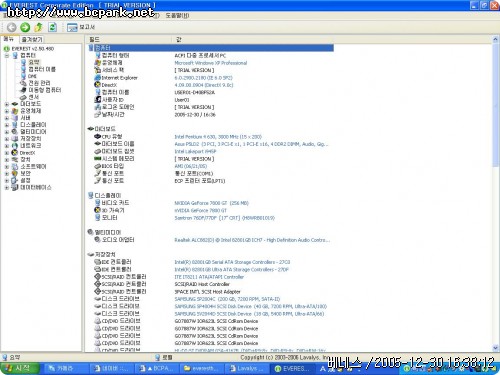The height and width of the screenshot is (375, 500).
Task: Collapse the 컴퓨터 tree node
Action: click(7, 55)
